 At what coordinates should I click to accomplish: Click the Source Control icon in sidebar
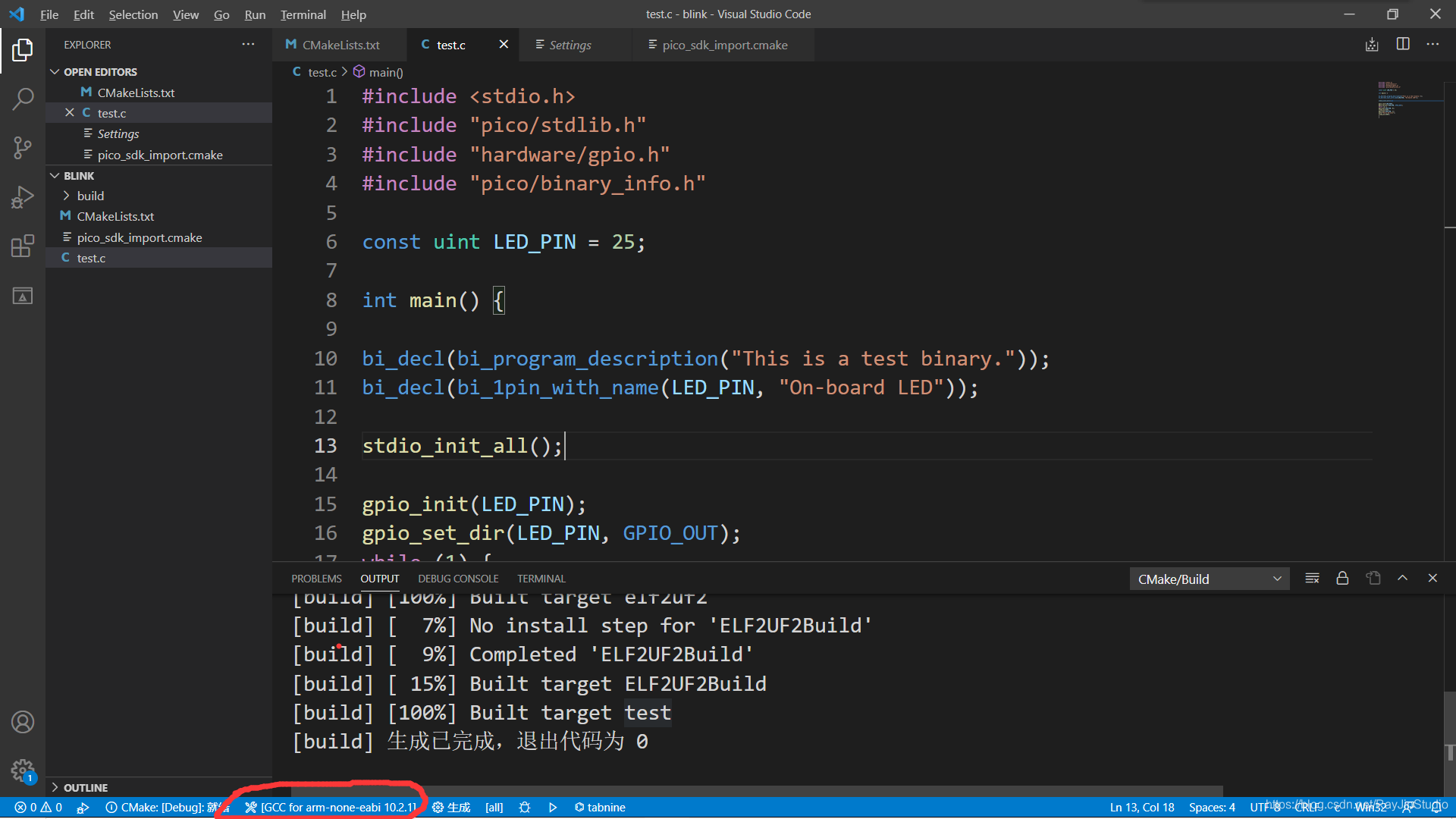22,146
